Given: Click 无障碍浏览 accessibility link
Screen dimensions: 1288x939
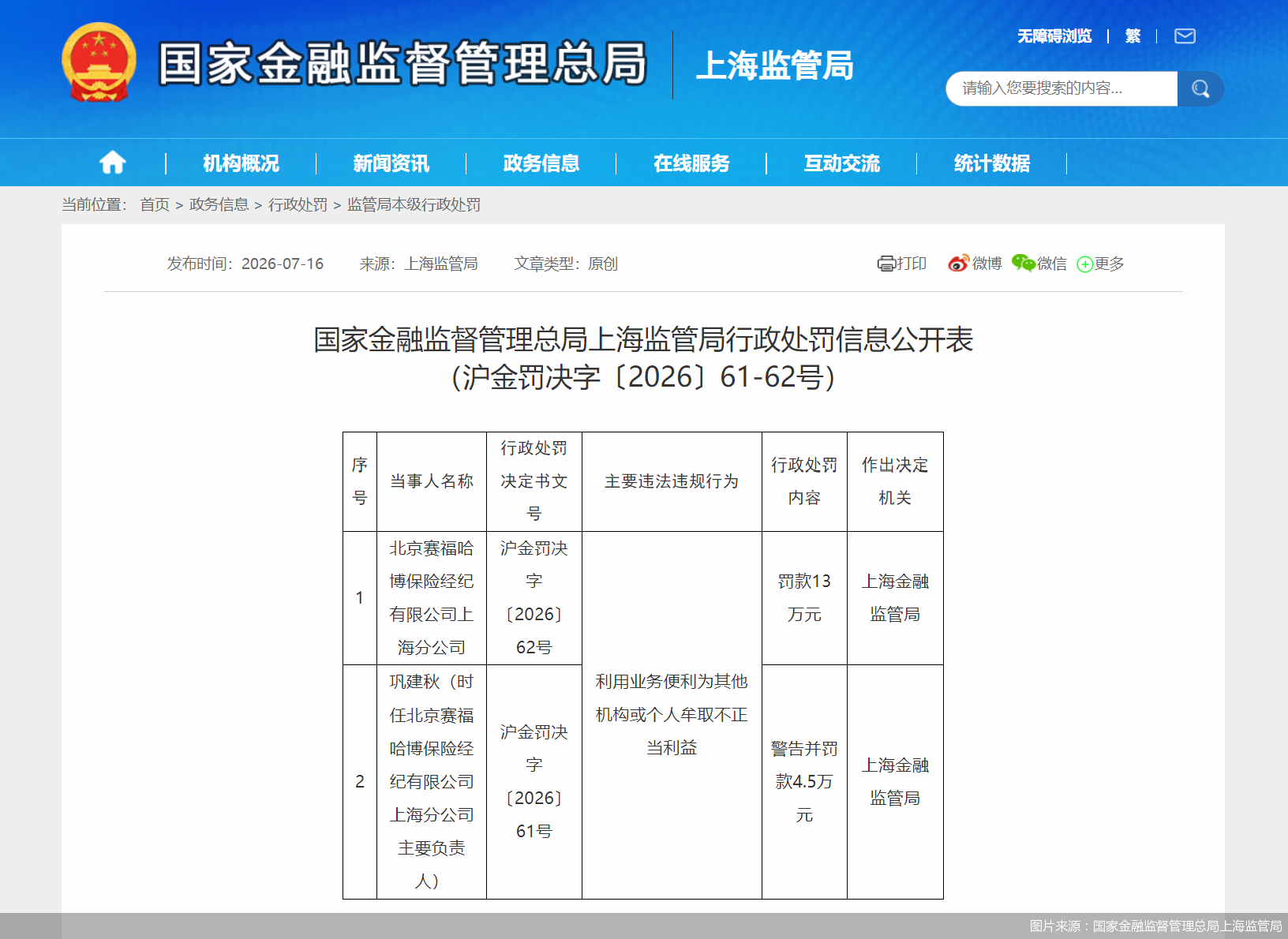Looking at the screenshot, I should (x=1054, y=36).
